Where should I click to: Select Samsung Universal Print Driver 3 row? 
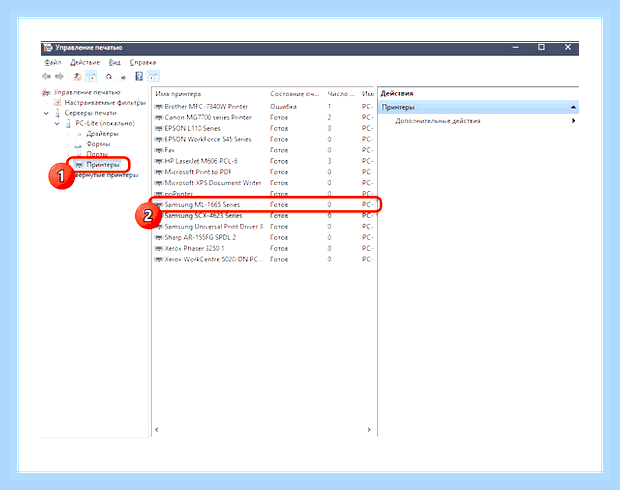263,227
